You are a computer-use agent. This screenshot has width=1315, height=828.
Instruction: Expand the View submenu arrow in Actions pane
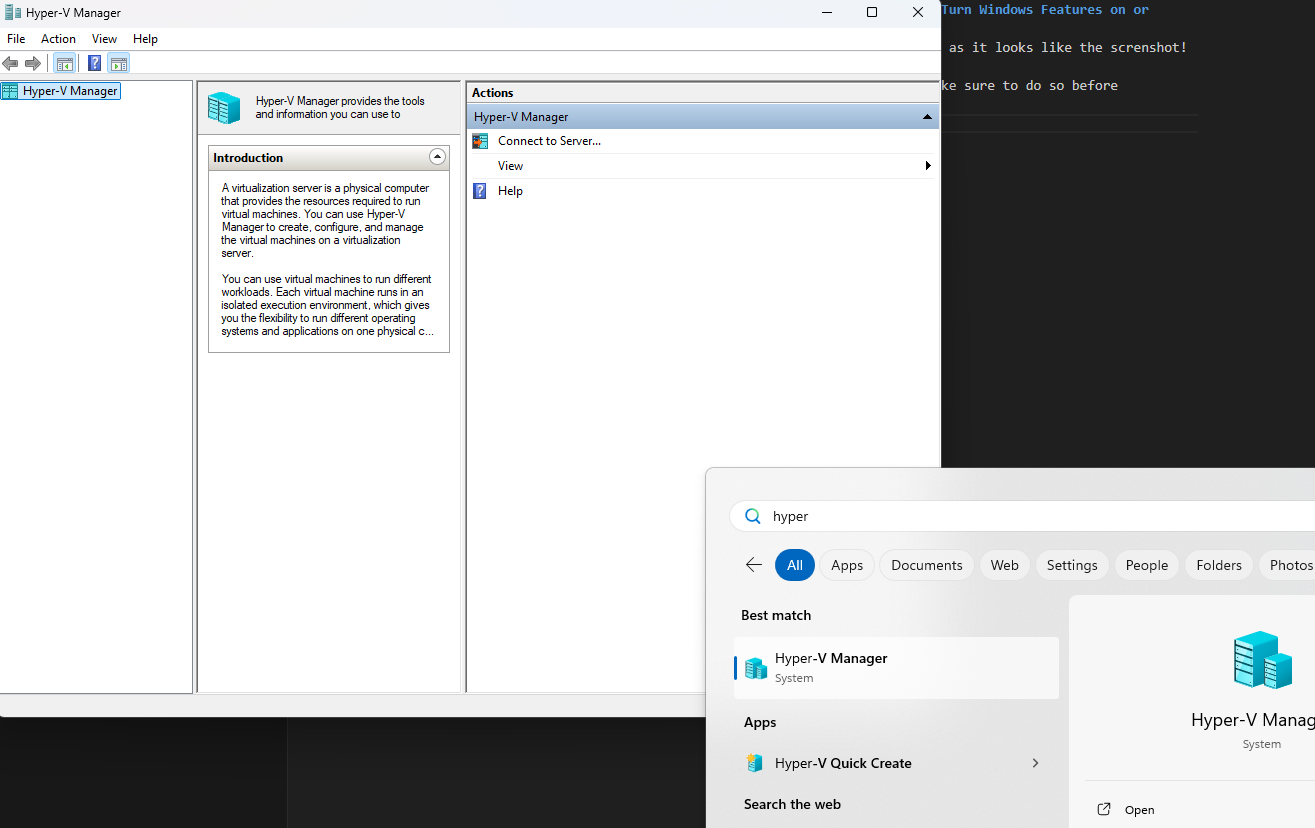coord(926,165)
